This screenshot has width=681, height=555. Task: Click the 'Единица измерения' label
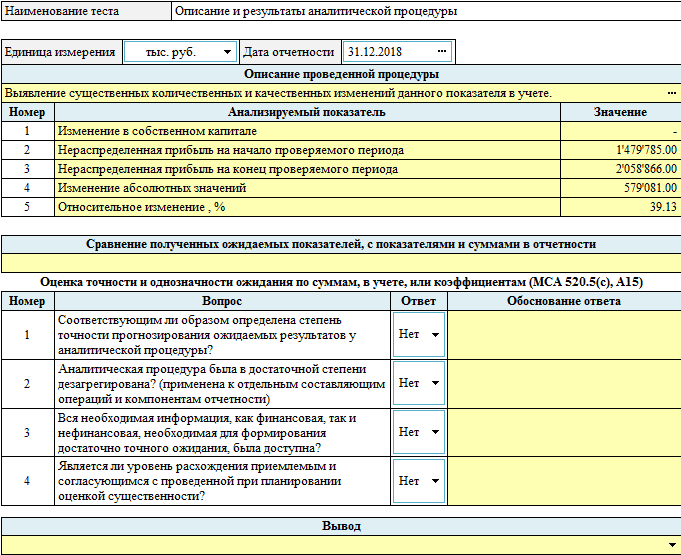pos(60,52)
